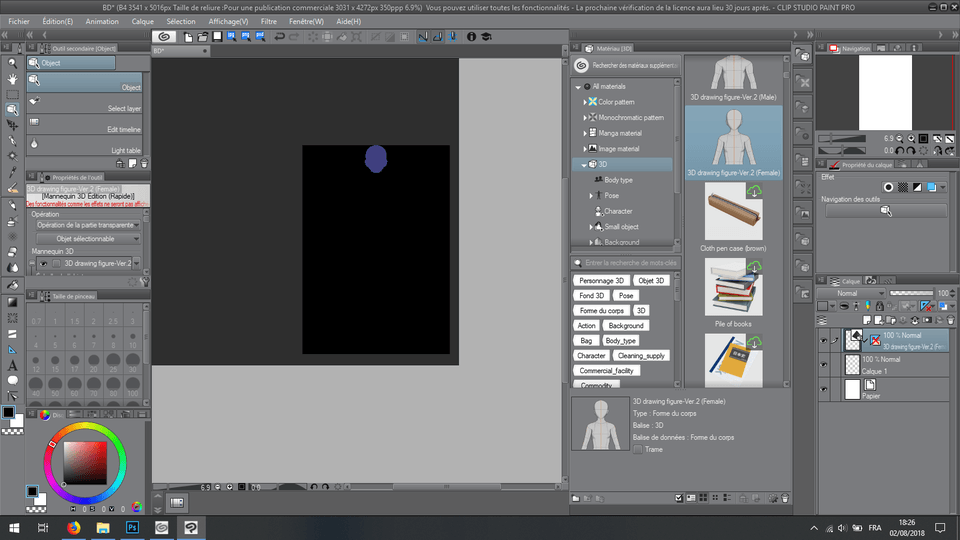Collapse the All materials tree node
Viewport: 960px width, 540px height.
click(x=578, y=87)
